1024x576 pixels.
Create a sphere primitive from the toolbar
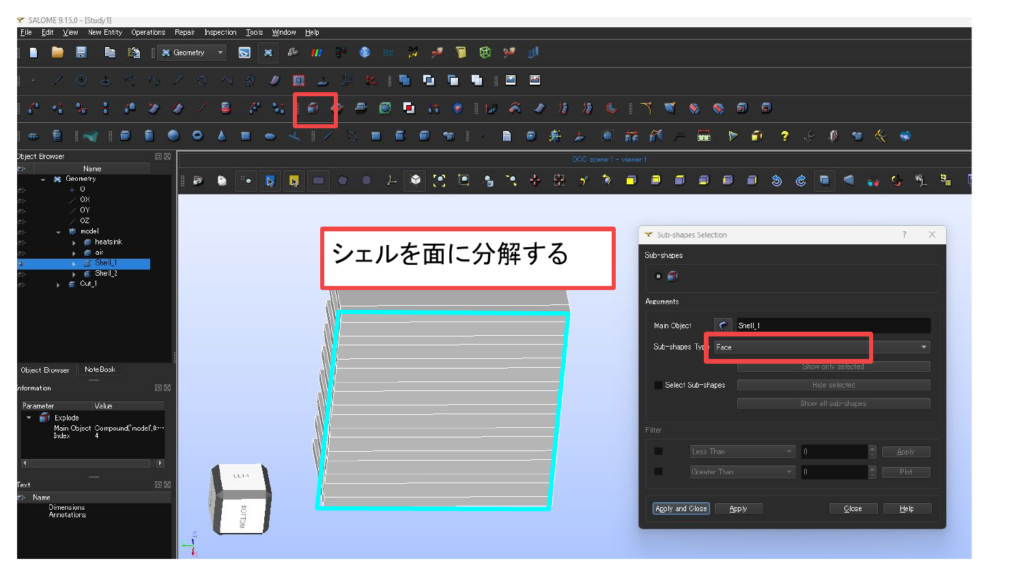[173, 136]
